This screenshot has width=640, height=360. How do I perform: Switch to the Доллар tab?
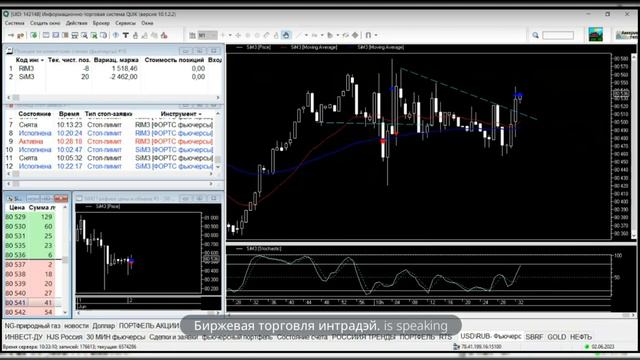(103, 326)
